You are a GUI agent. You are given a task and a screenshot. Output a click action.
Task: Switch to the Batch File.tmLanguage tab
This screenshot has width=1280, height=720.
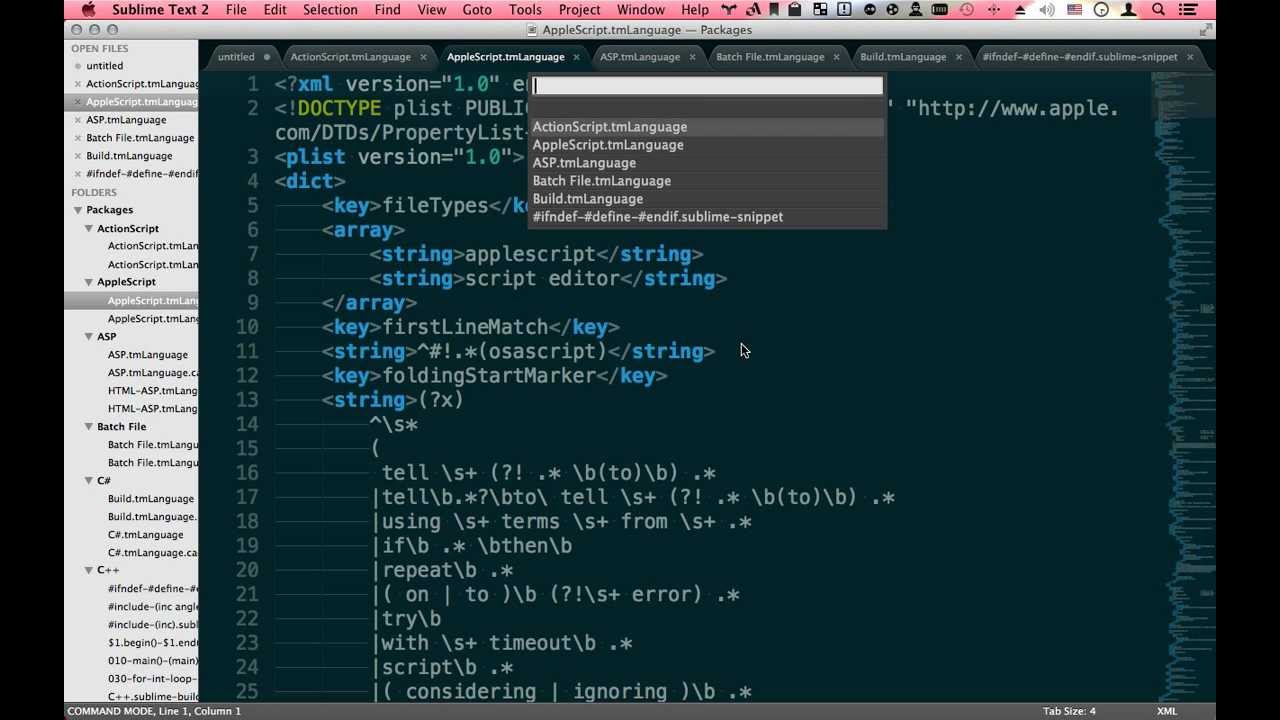[770, 57]
